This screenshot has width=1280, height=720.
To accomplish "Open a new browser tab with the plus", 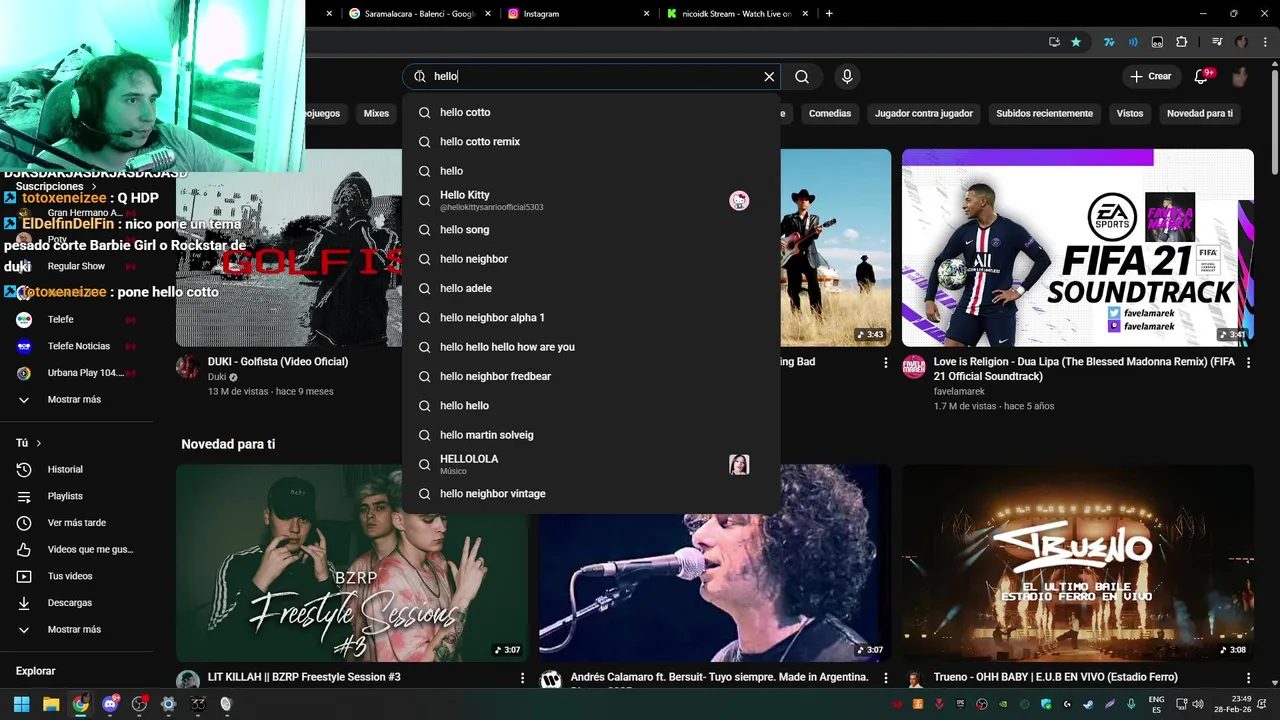I will click(x=829, y=13).
